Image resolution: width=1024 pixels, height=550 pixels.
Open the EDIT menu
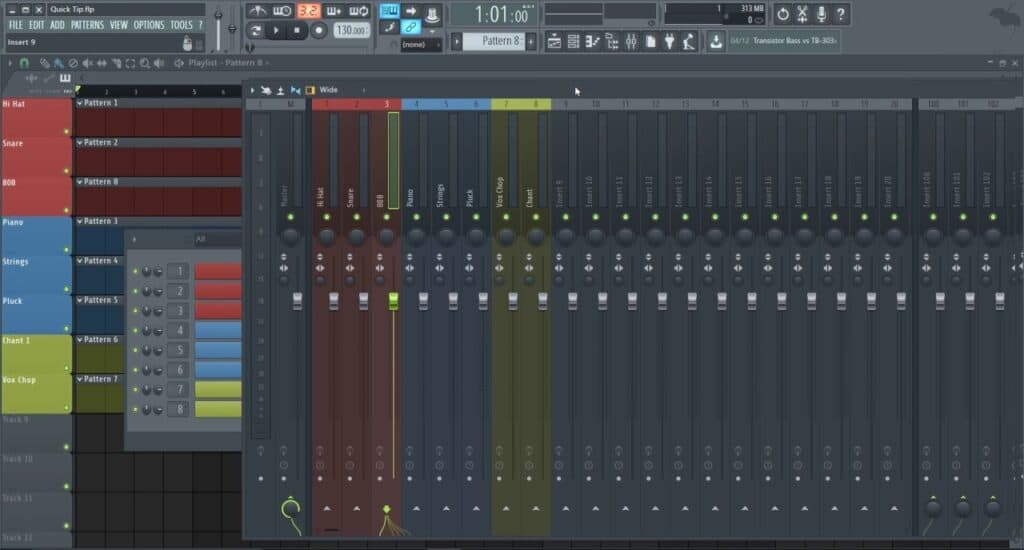point(37,25)
